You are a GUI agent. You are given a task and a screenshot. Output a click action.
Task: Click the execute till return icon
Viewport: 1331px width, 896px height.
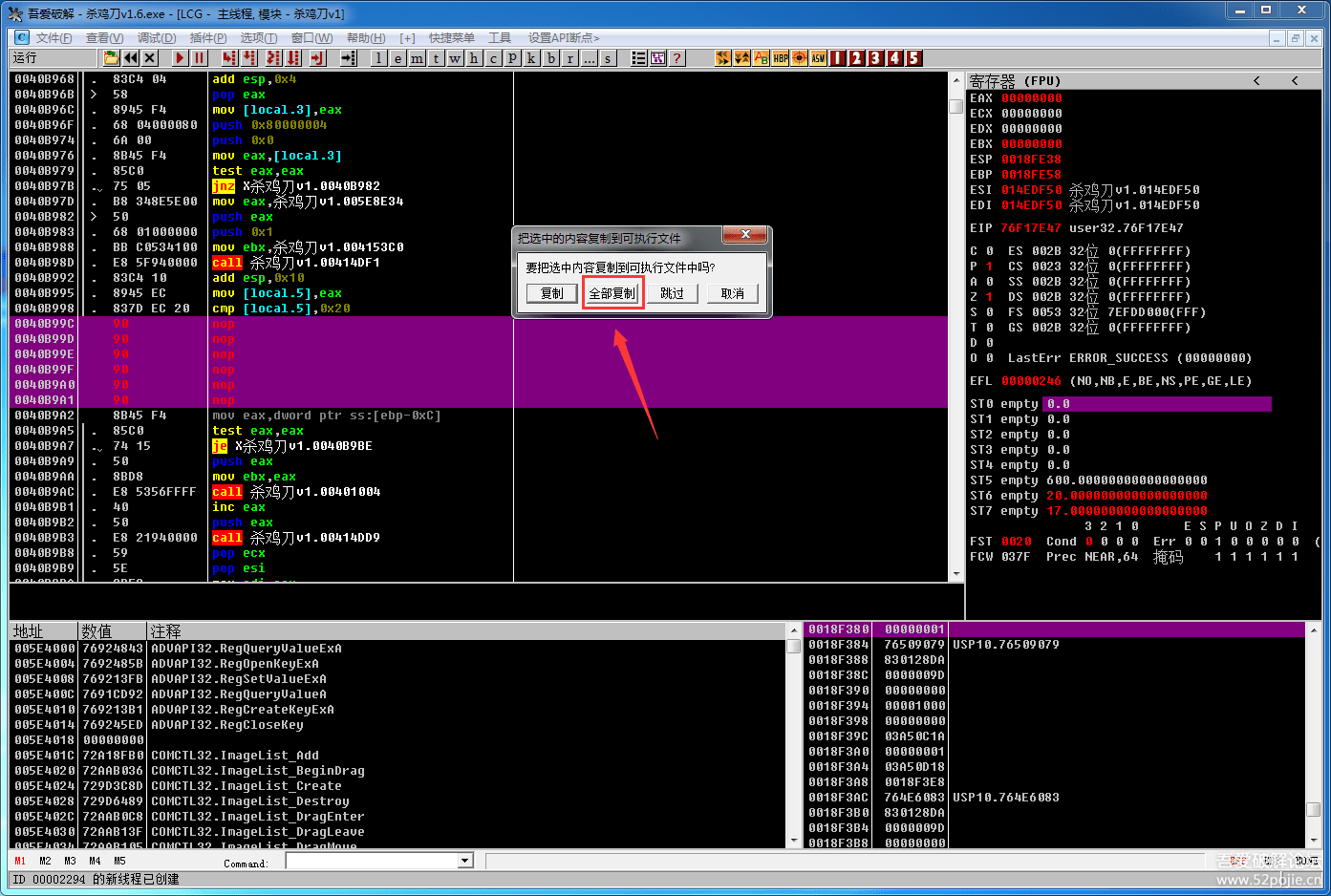tap(317, 58)
